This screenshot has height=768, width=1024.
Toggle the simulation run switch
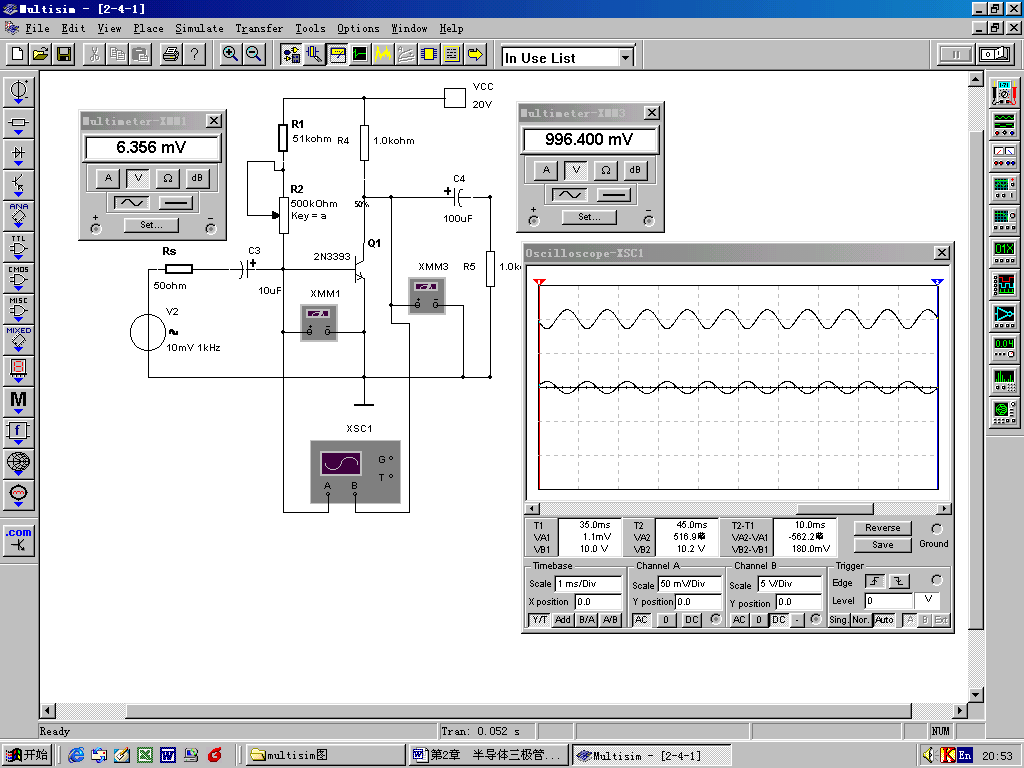(x=995, y=54)
